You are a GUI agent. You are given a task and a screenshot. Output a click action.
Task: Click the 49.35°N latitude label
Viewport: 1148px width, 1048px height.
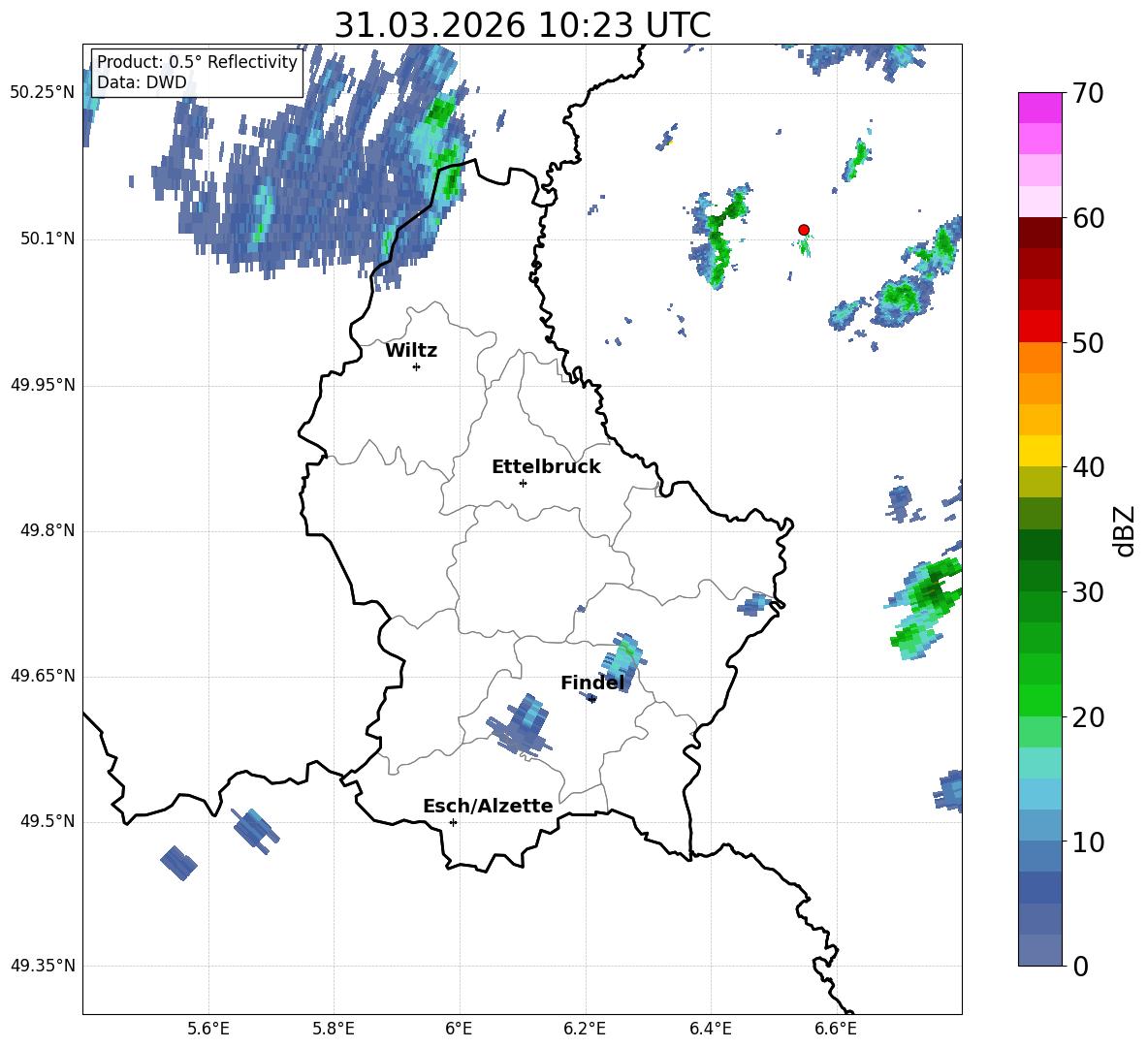pyautogui.click(x=43, y=966)
